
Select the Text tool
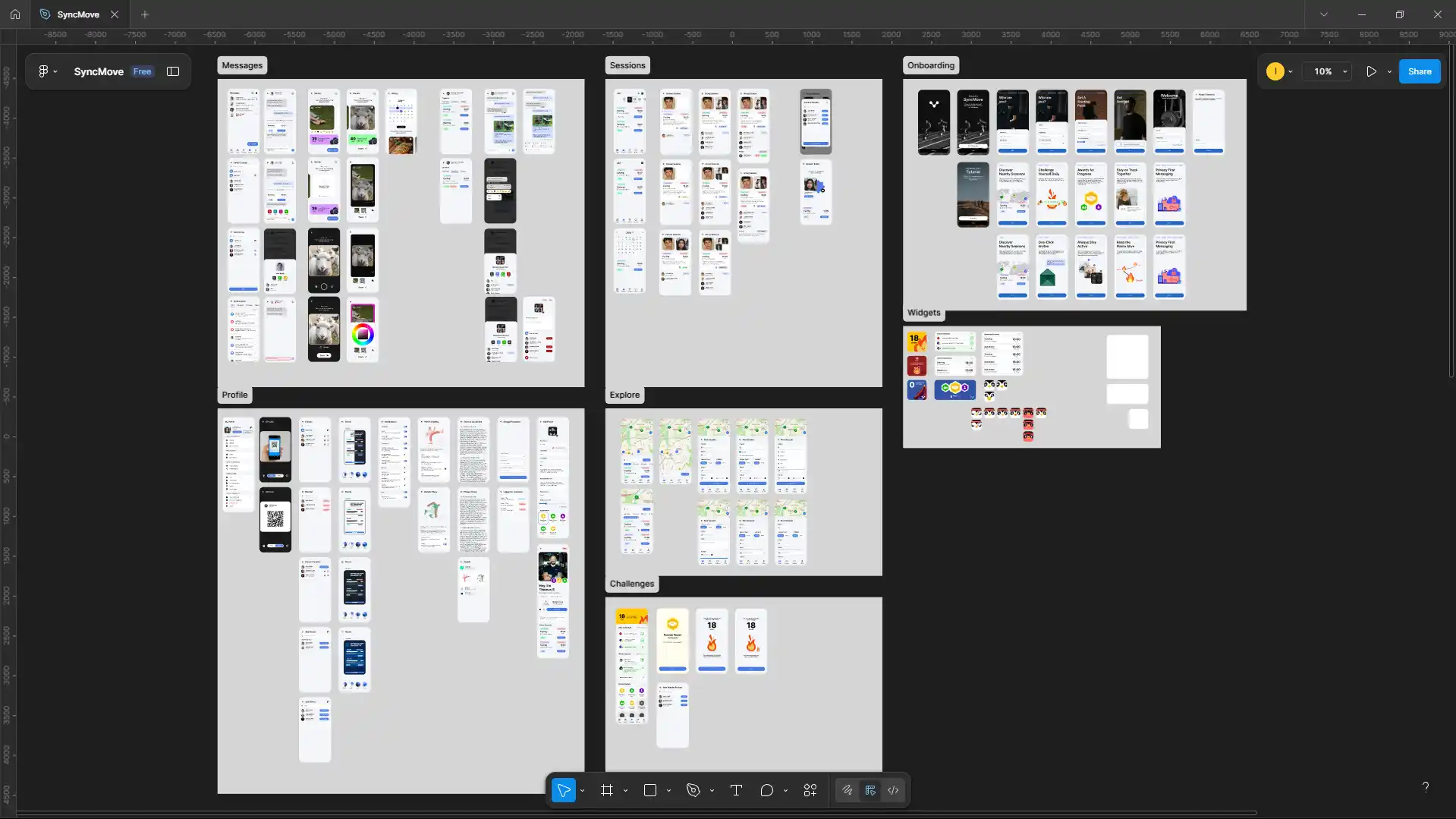coord(735,790)
